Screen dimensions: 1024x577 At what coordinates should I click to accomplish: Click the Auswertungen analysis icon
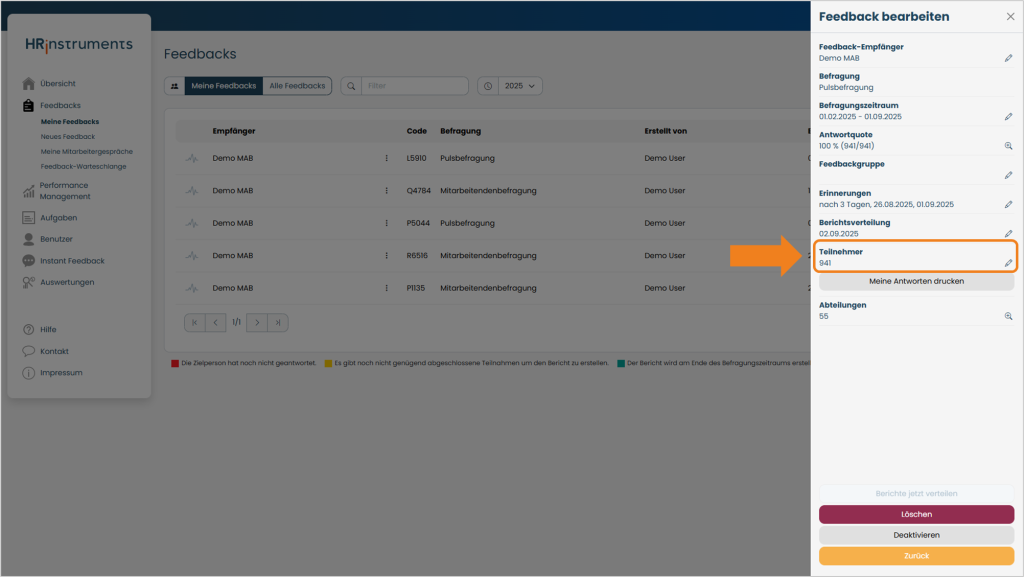click(x=28, y=283)
